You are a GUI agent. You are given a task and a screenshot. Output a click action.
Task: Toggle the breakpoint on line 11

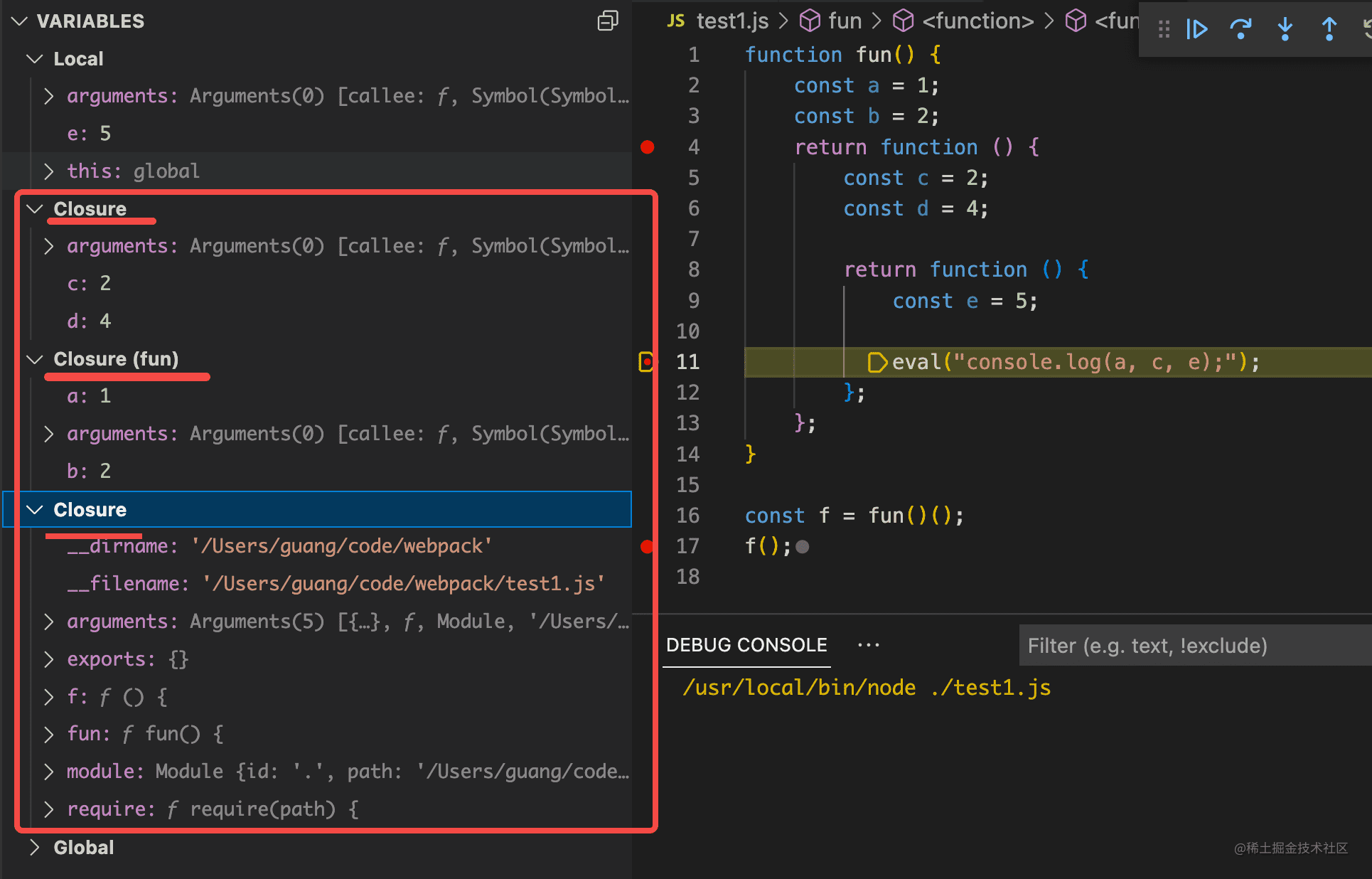tap(646, 362)
